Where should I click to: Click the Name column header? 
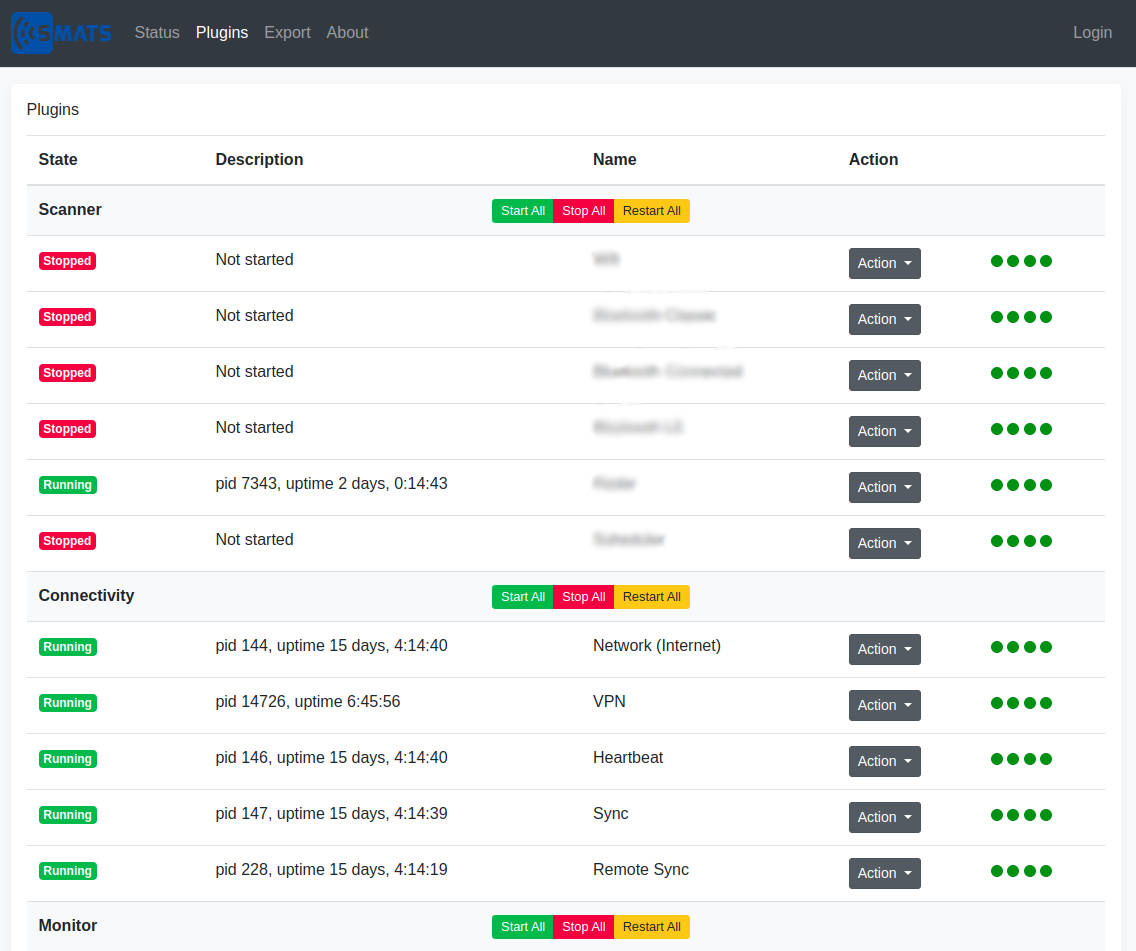pos(614,159)
